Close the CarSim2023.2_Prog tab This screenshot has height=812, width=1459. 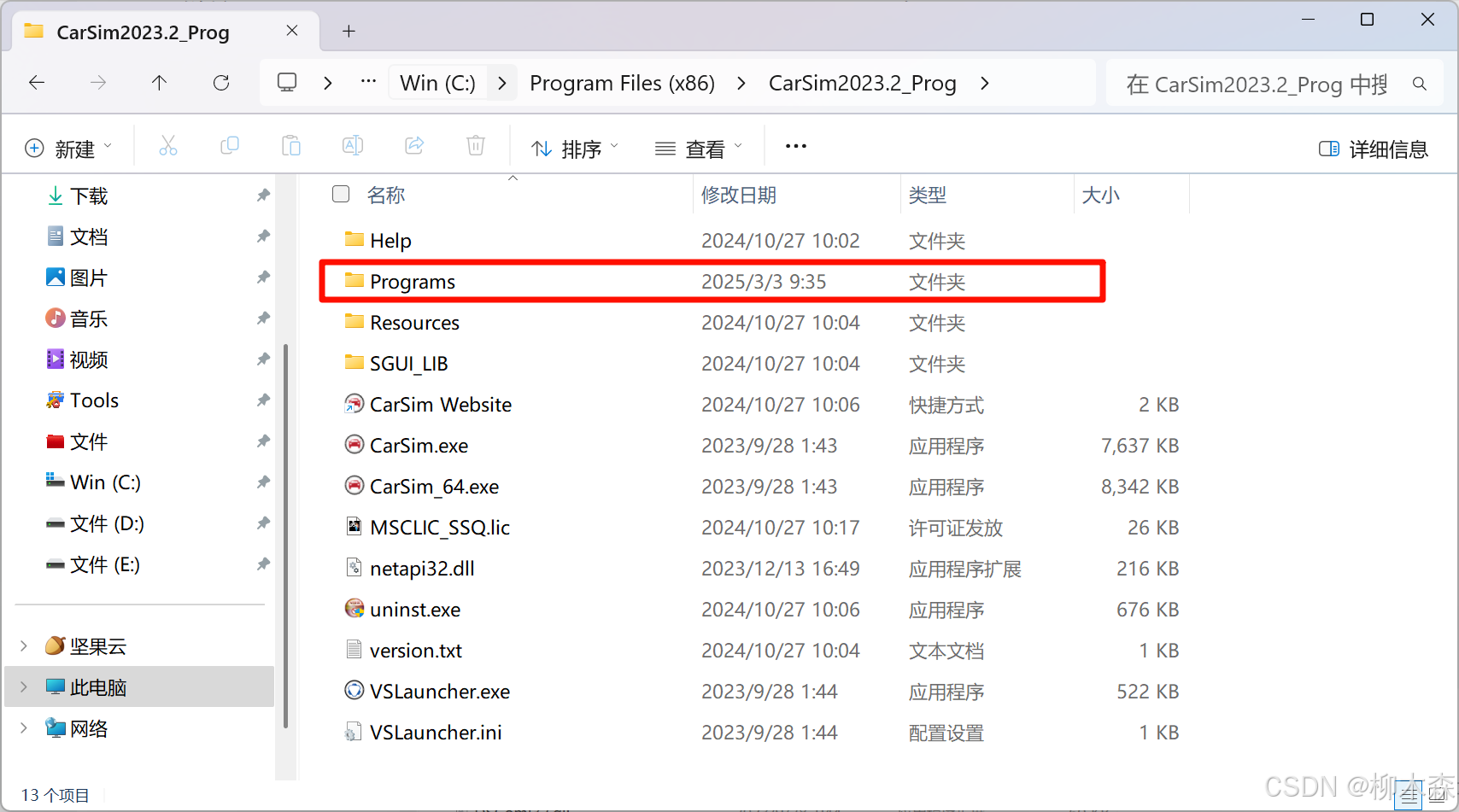(x=292, y=31)
